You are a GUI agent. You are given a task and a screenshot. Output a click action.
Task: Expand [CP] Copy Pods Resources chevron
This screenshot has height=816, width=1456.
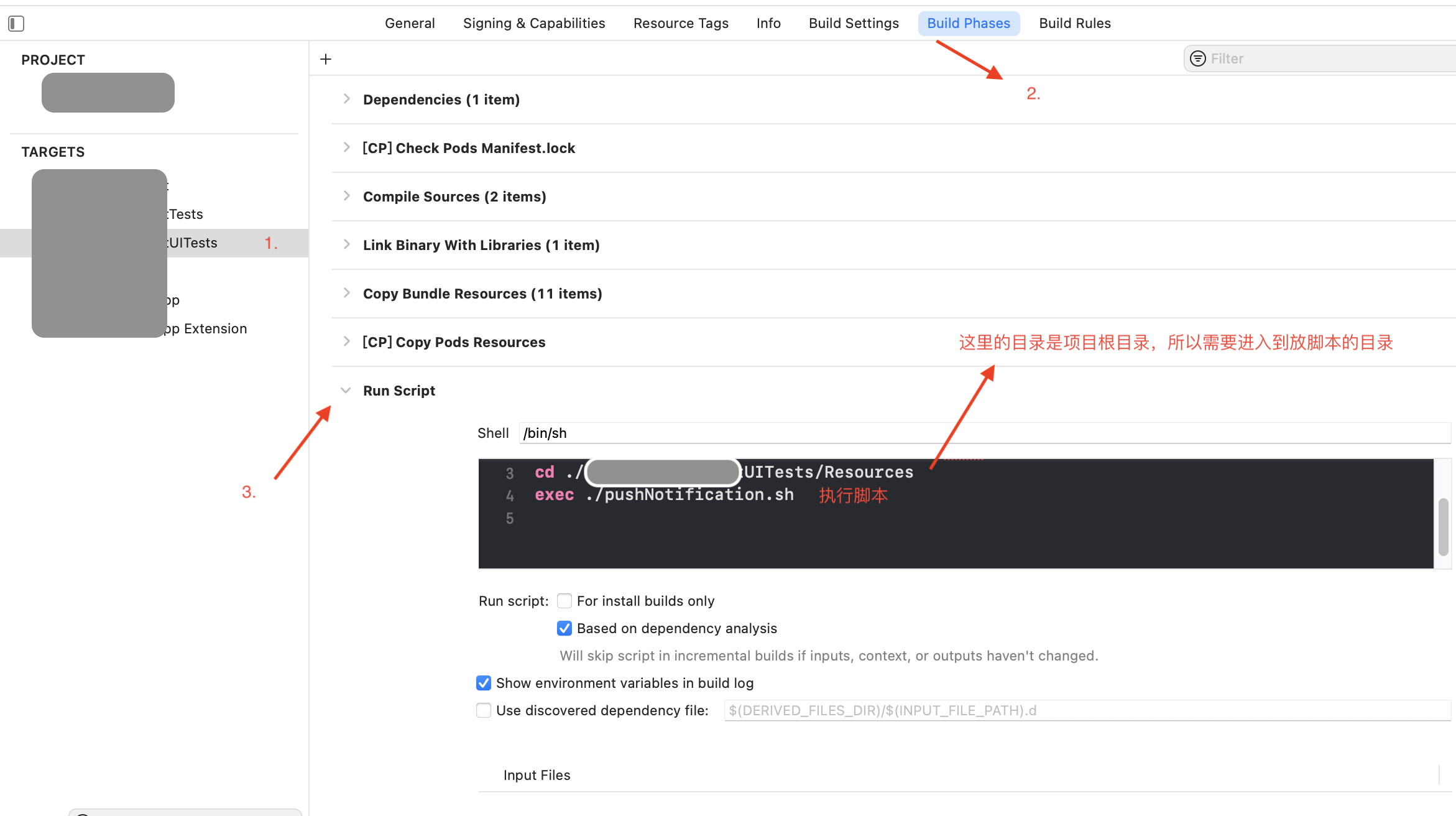tap(347, 342)
